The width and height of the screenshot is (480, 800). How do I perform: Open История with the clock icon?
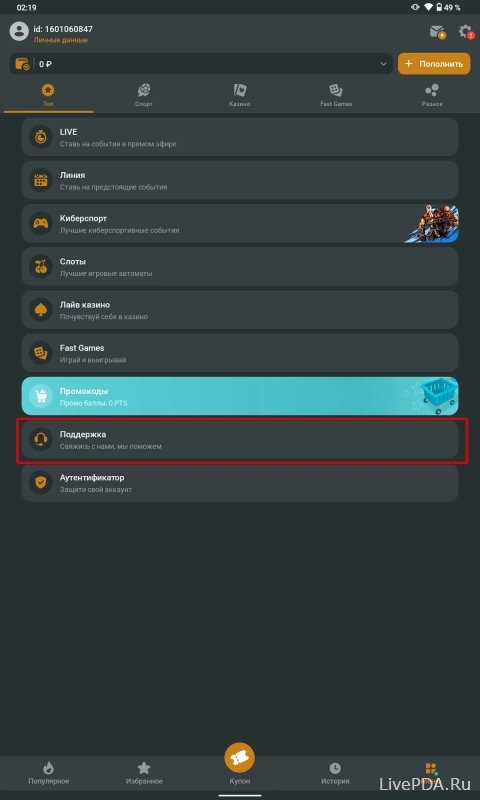point(335,773)
